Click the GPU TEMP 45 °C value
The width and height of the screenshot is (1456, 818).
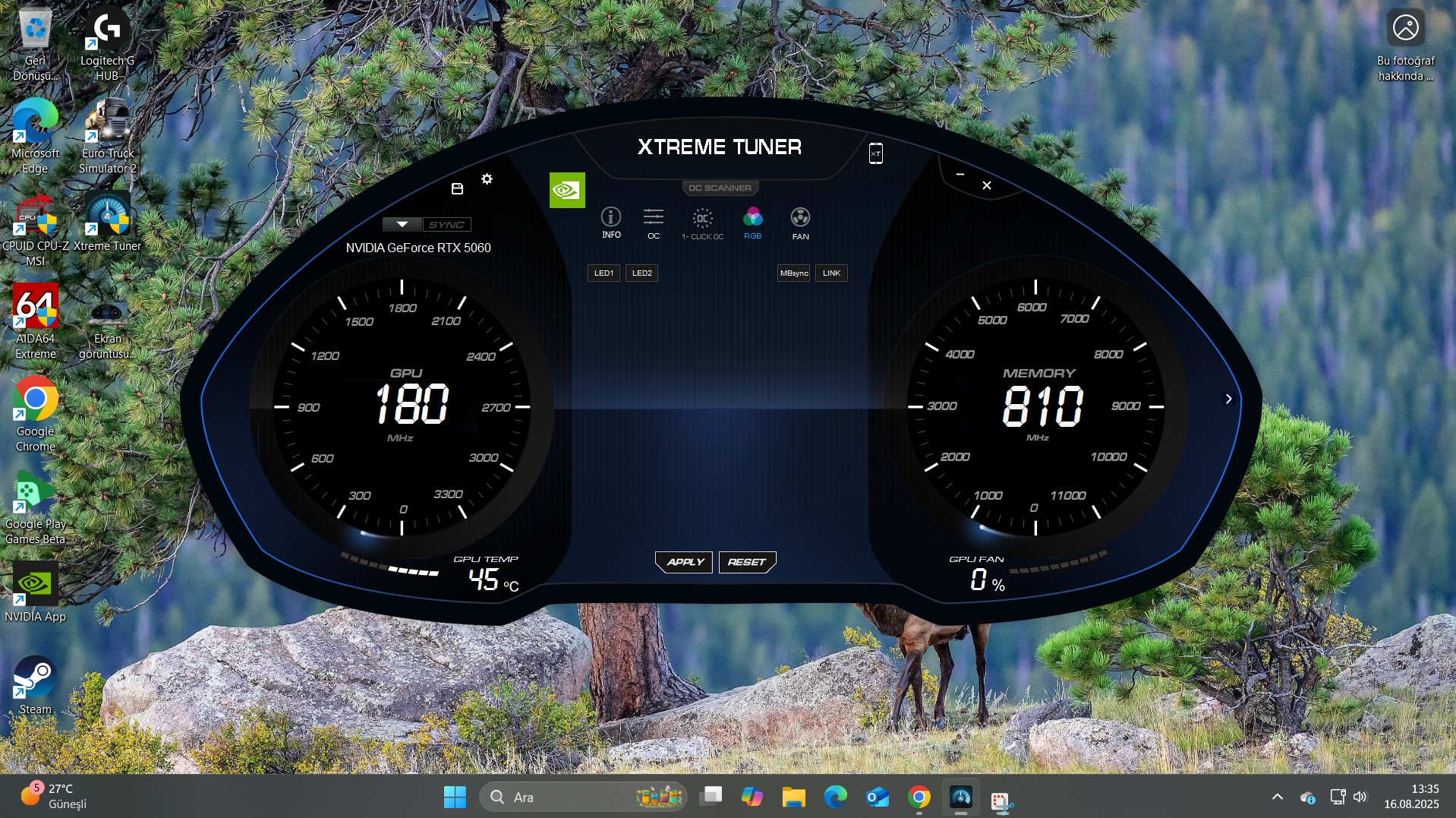click(x=493, y=581)
